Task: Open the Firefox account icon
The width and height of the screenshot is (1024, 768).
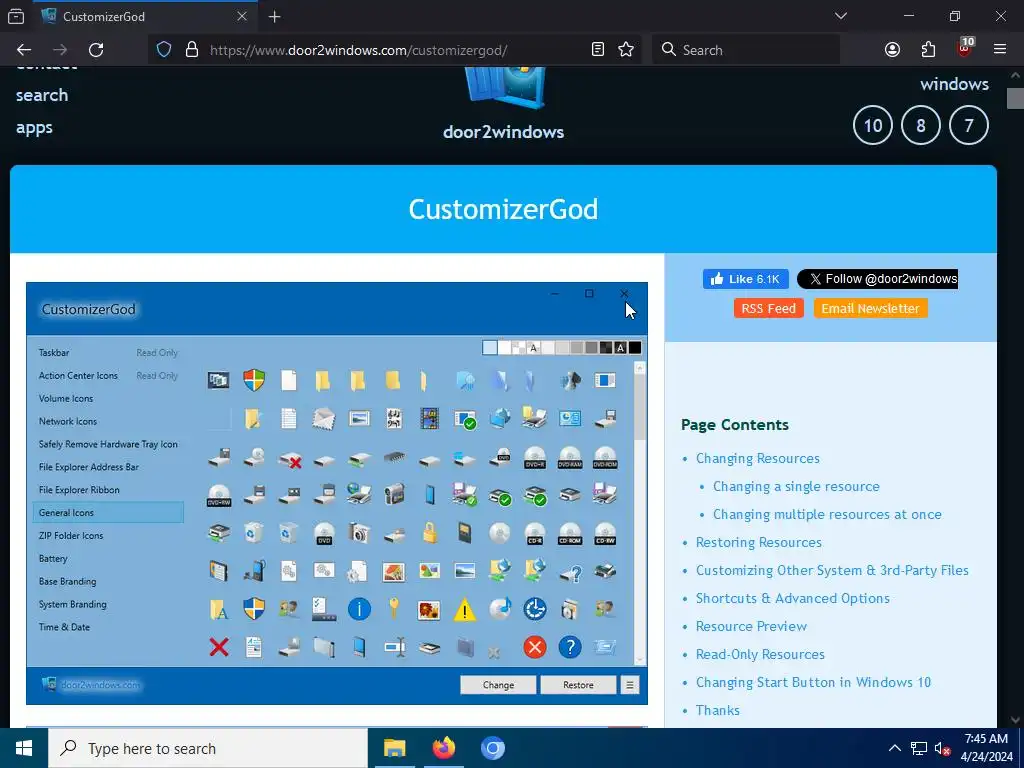Action: pyautogui.click(x=893, y=50)
